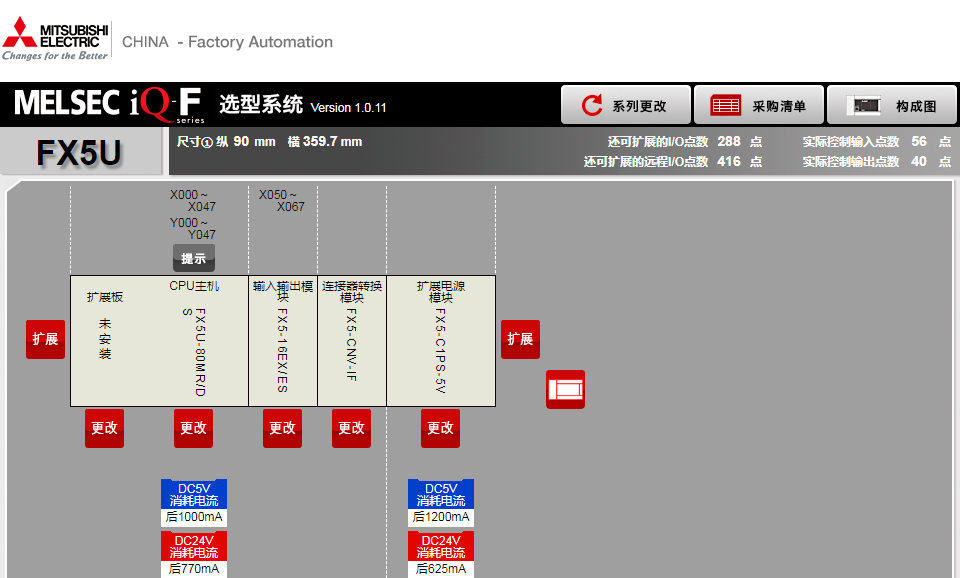Viewport: 965px width, 578px height.
Task: Click the 系列更改 series change button
Action: 626,105
